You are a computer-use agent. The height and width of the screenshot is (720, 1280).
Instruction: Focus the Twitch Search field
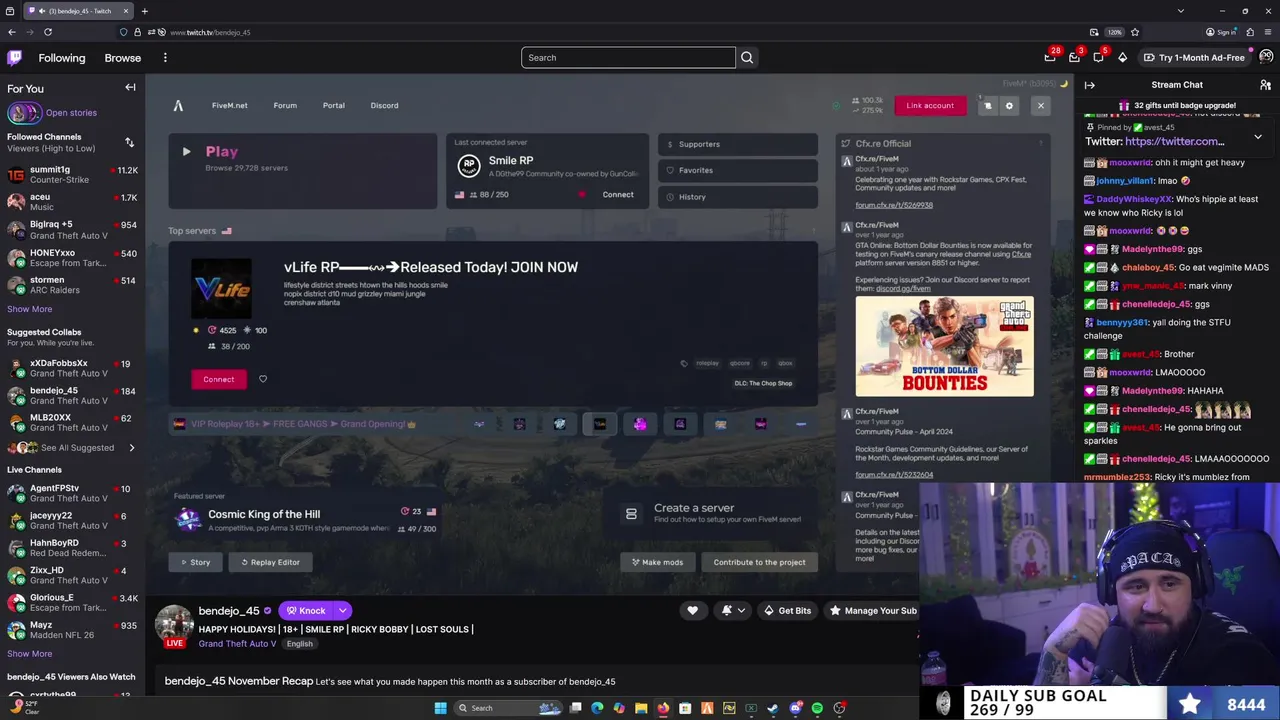point(628,58)
